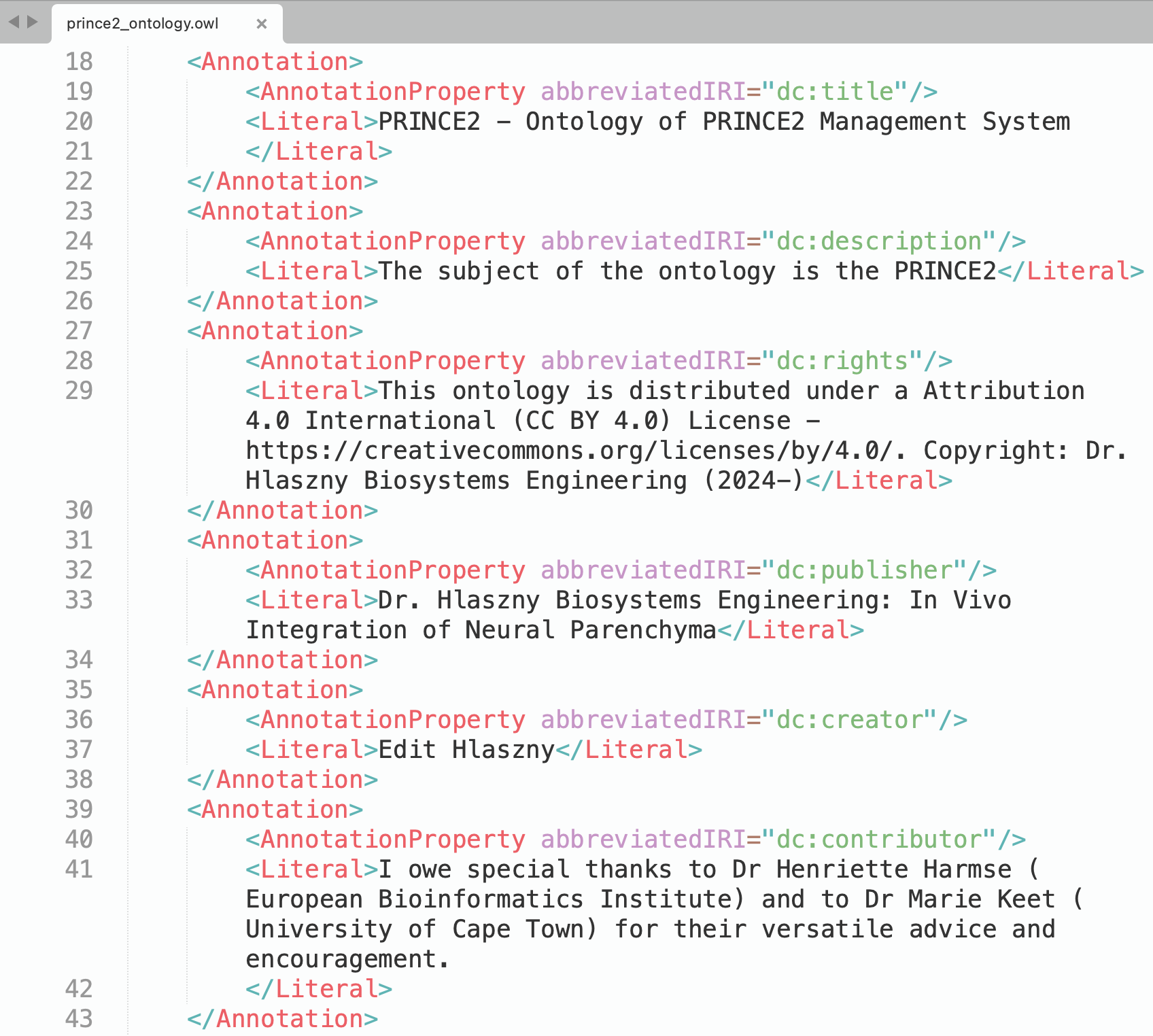
Task: Click the word "encouragement." in contributor literal
Action: (x=347, y=959)
